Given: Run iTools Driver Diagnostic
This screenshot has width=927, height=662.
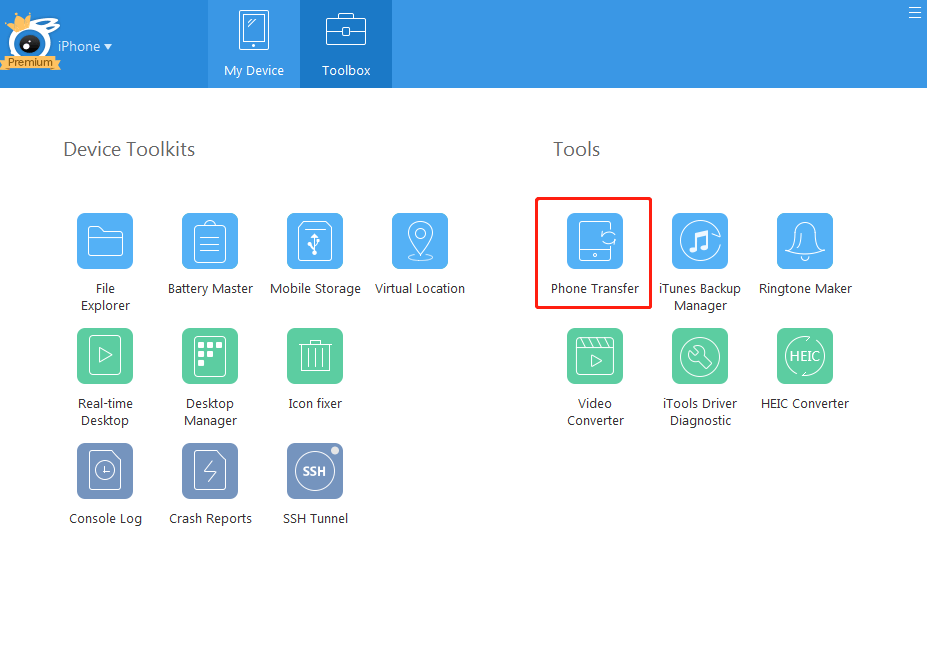Looking at the screenshot, I should tap(699, 356).
